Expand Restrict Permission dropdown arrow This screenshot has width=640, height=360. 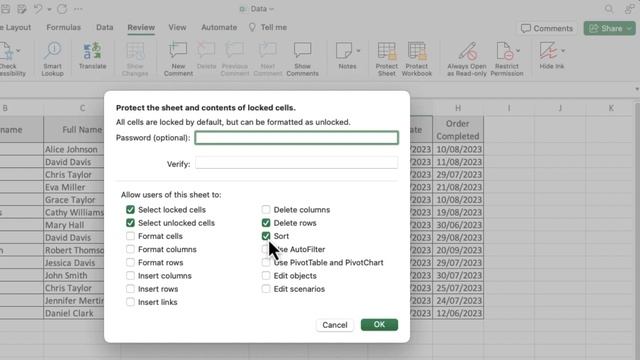(518, 51)
